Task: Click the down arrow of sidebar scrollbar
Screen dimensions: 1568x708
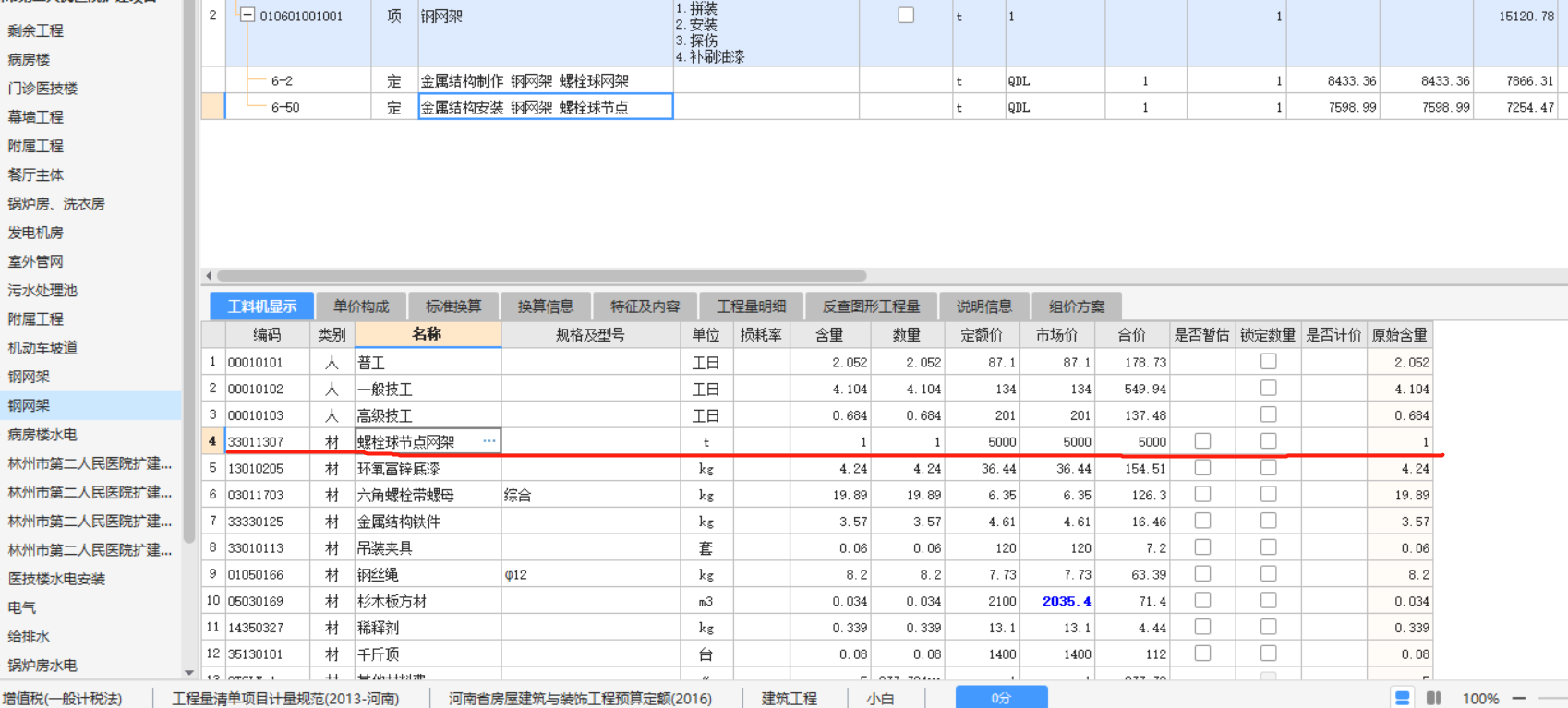Action: (x=189, y=673)
